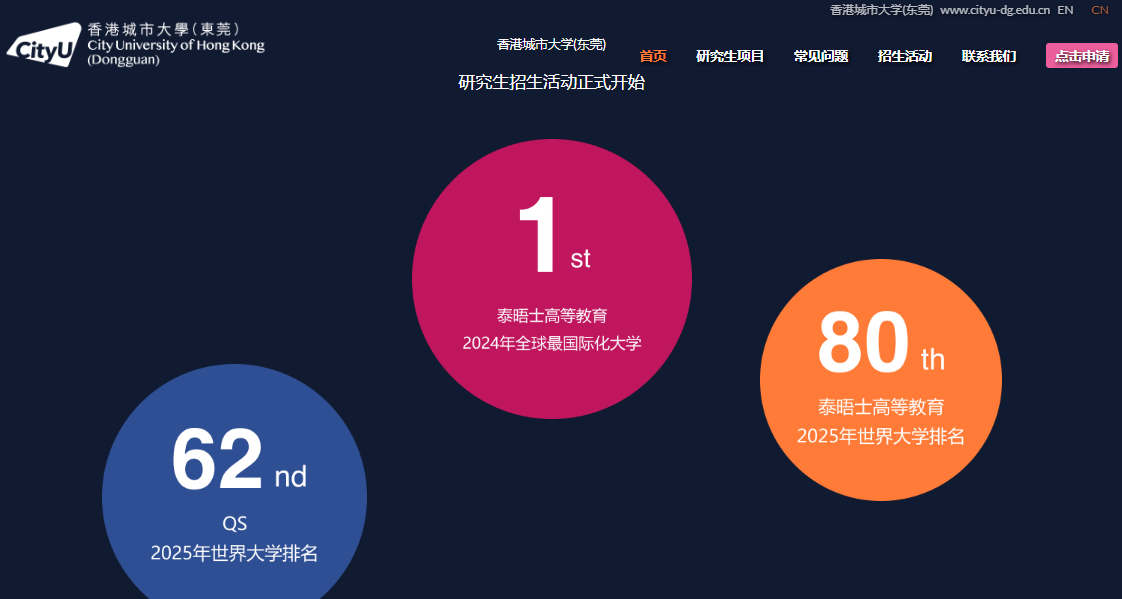Viewport: 1122px width, 599px height.
Task: Click the large 1 st number
Action: point(553,235)
